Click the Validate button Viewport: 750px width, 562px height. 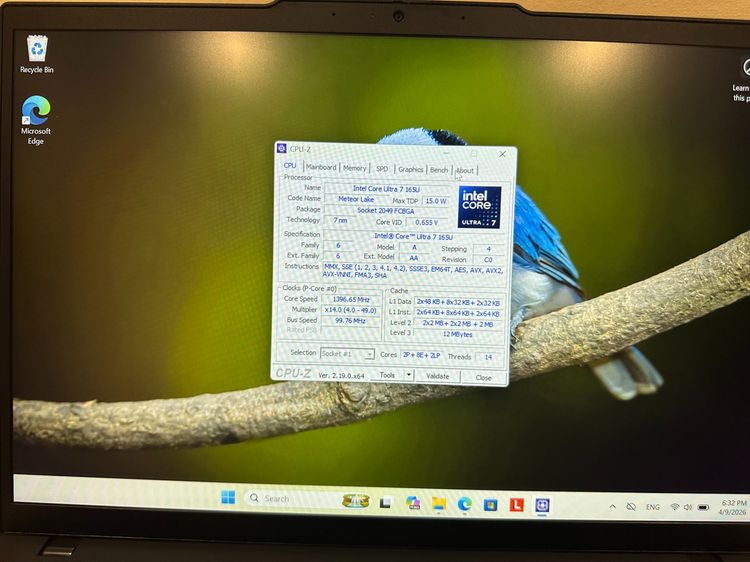click(x=438, y=376)
